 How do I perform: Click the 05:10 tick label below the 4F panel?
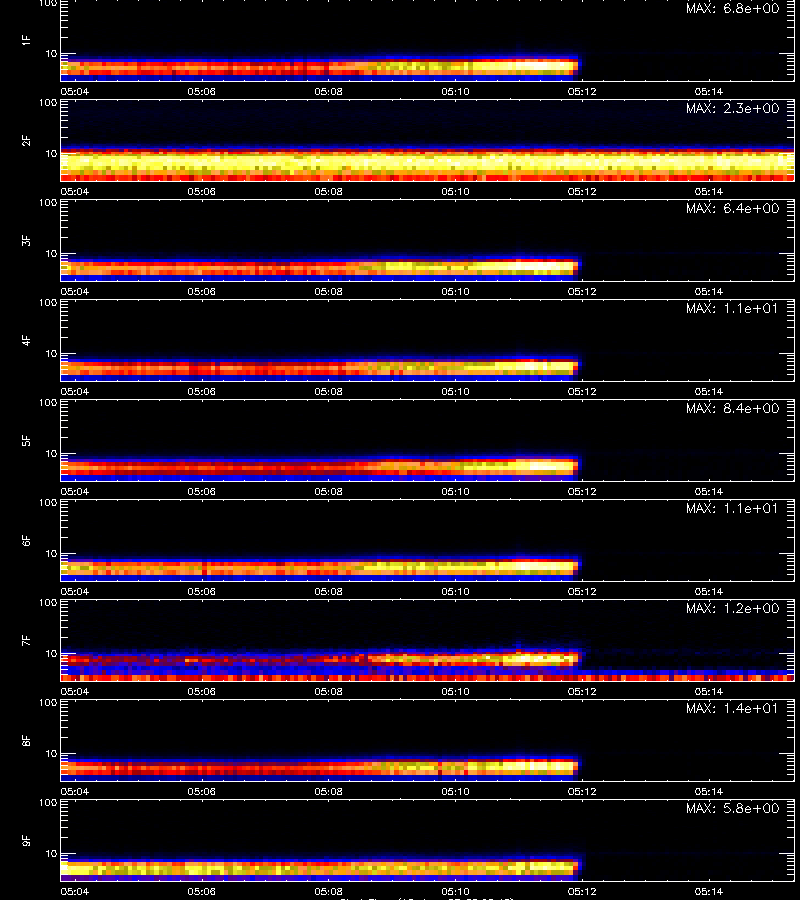(x=455, y=391)
